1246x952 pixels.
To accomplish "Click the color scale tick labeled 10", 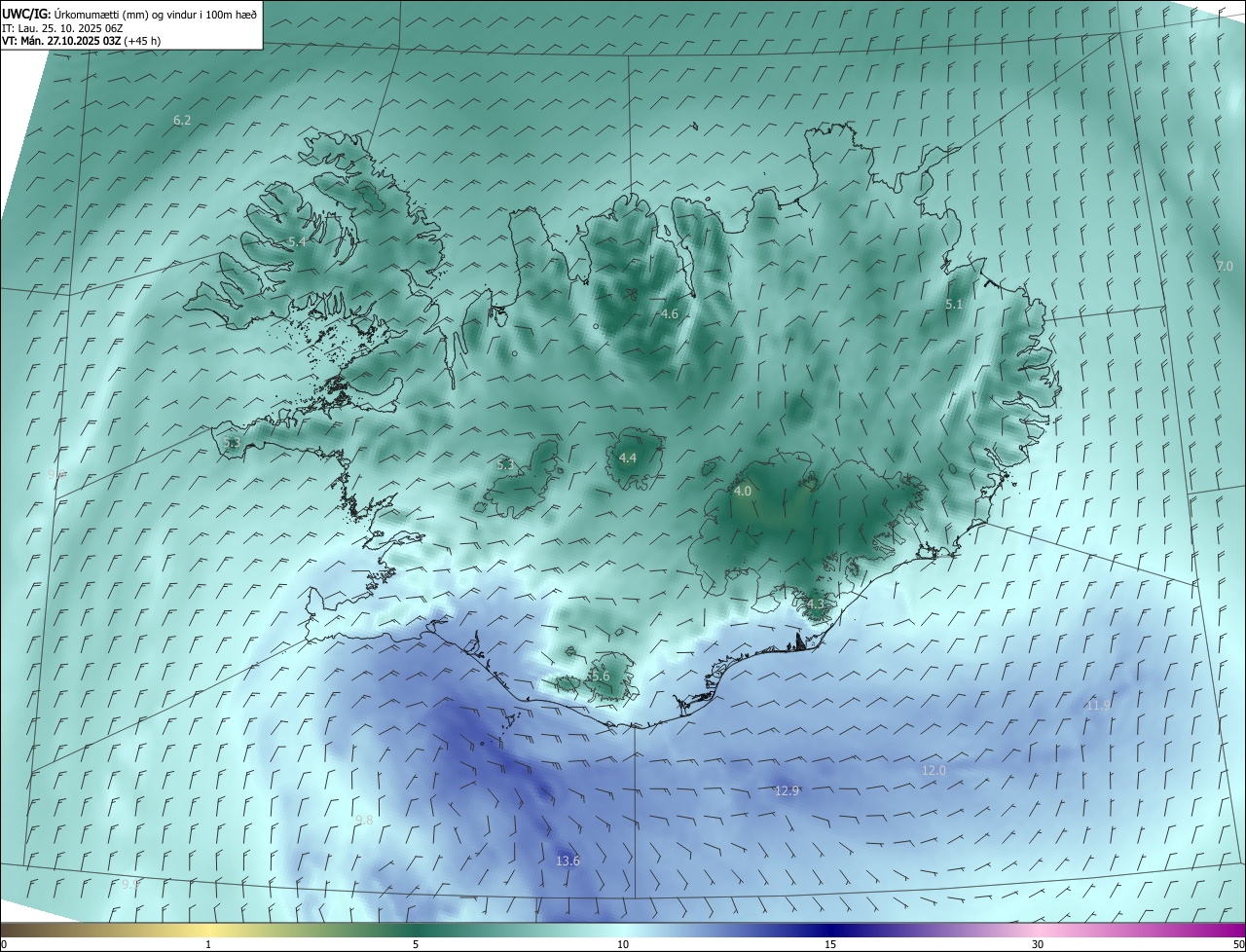I will pos(623,944).
